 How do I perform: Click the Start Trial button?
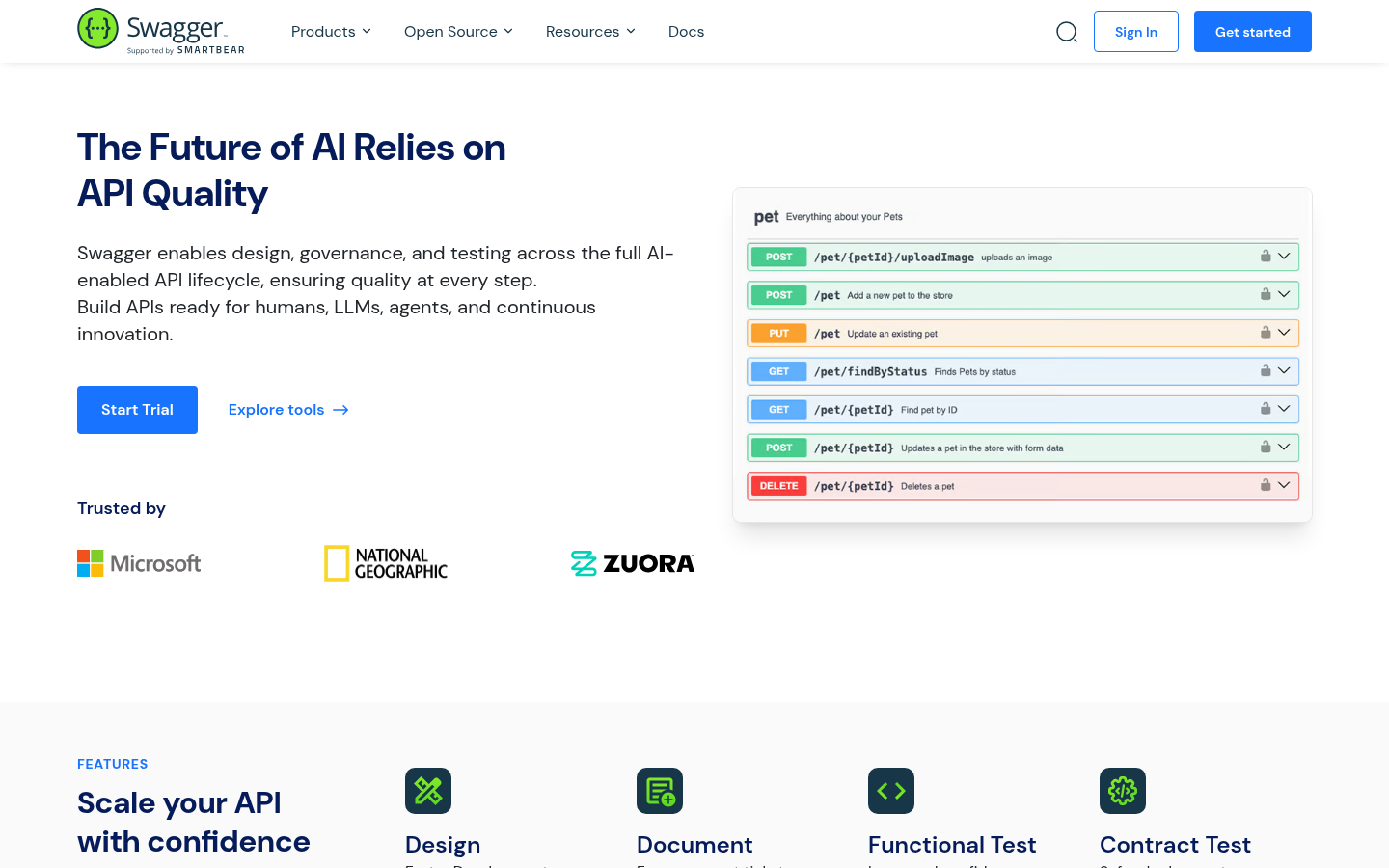tap(137, 410)
